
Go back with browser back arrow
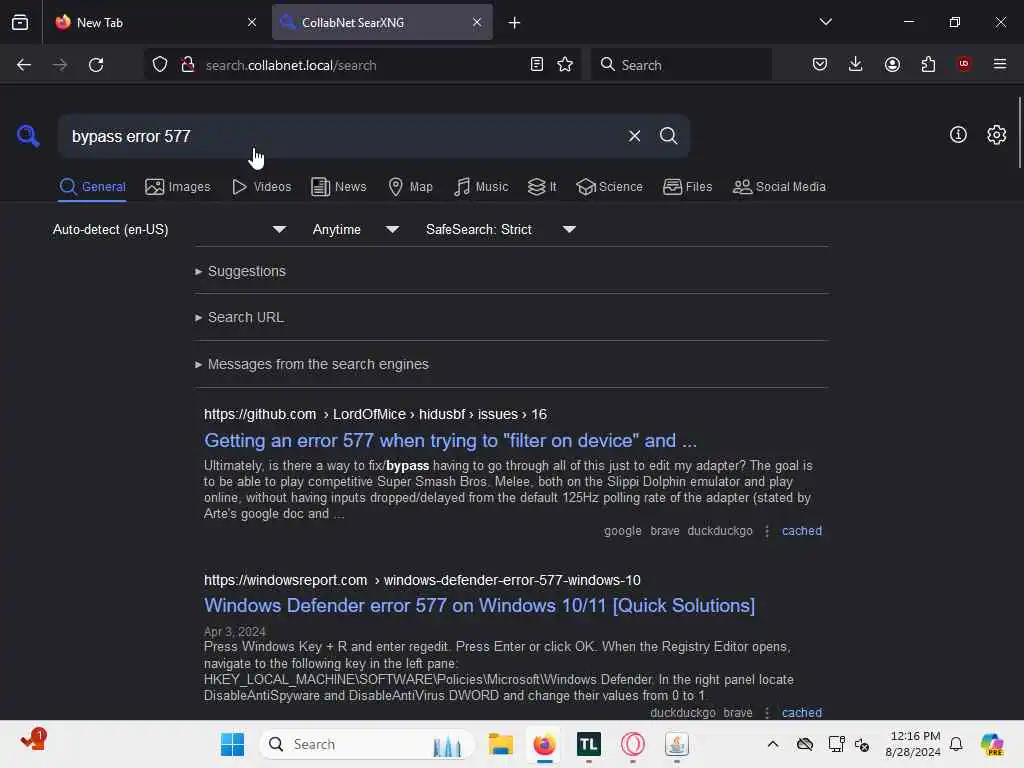pos(24,65)
